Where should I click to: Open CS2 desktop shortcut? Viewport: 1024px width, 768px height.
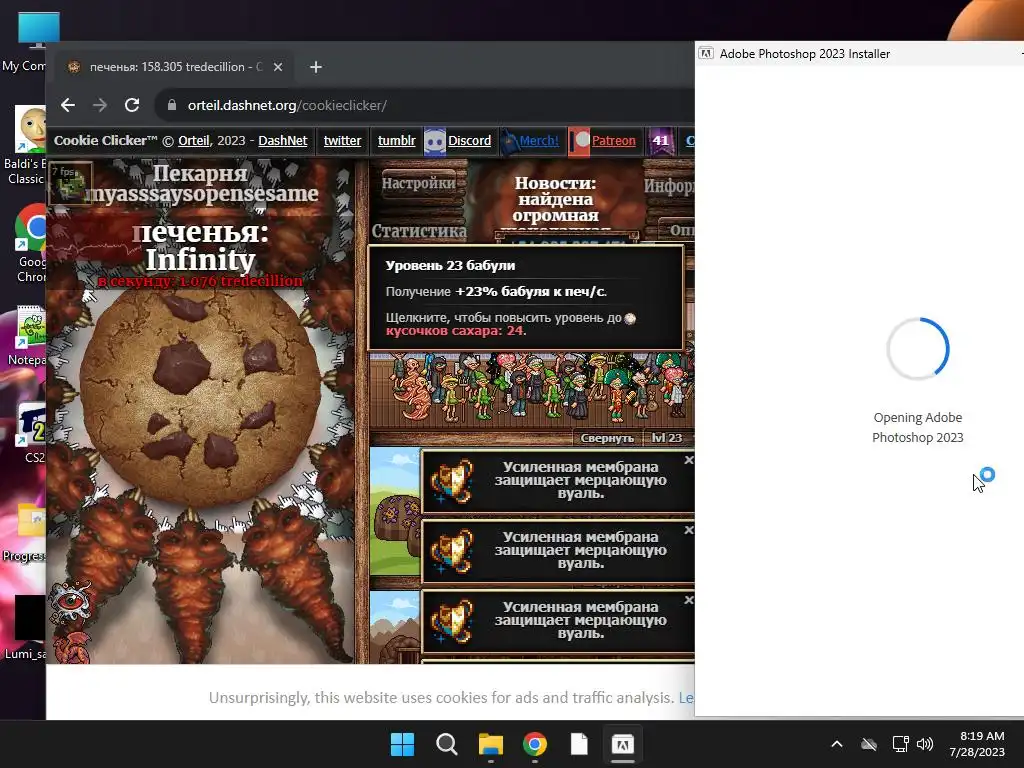point(31,432)
